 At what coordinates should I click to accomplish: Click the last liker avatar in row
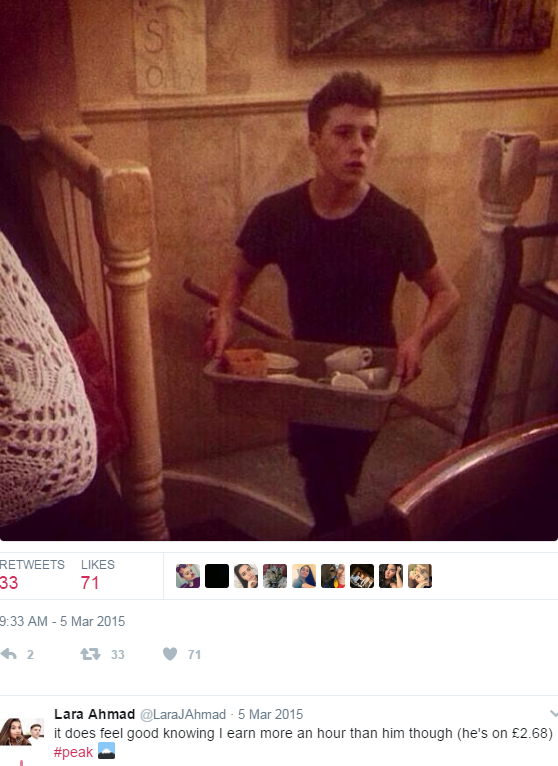click(x=420, y=576)
